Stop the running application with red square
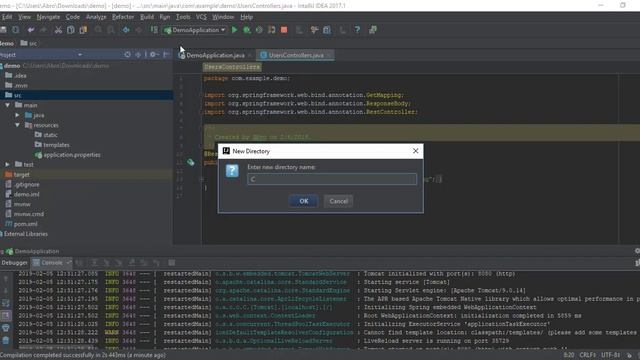The width and height of the screenshot is (640, 360). (284, 30)
